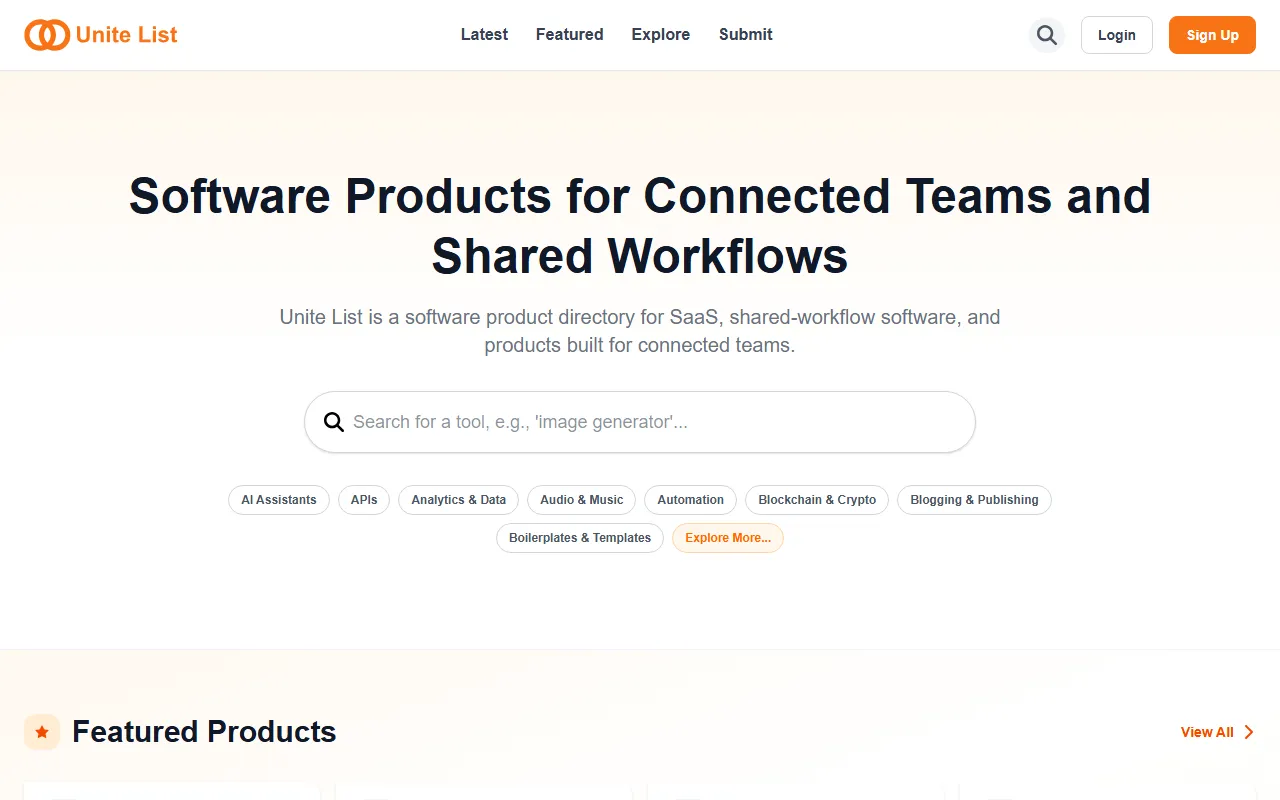Image resolution: width=1280 pixels, height=800 pixels.
Task: Choose the APIs category chip
Action: point(364,500)
